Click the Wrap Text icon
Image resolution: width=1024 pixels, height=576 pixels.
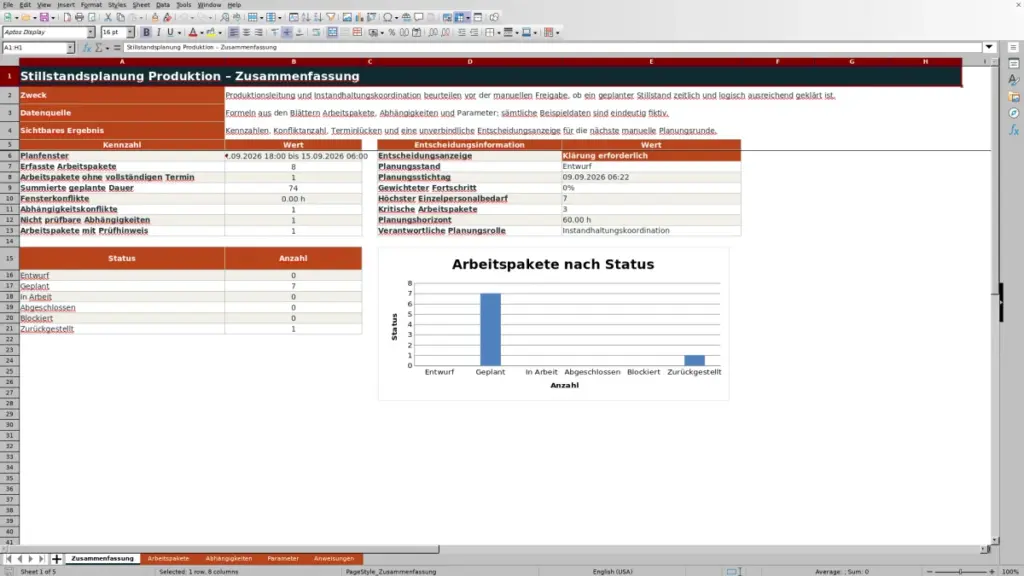(x=316, y=32)
